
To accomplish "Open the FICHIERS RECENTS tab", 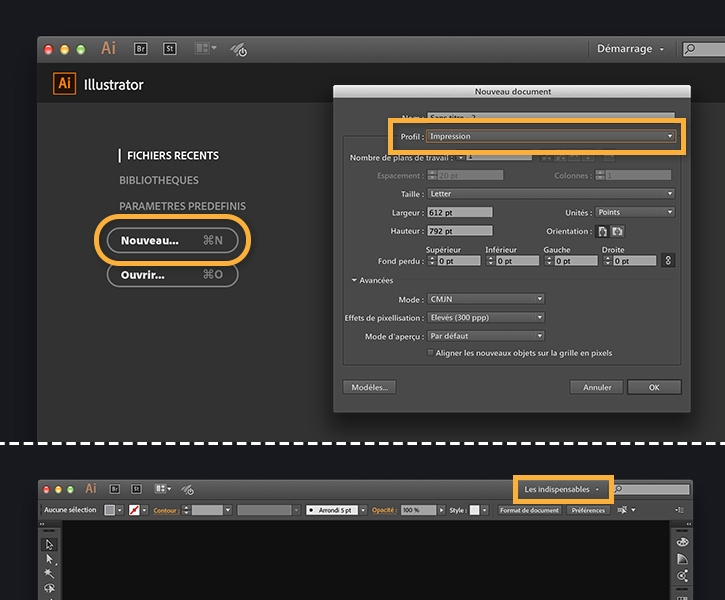I will 173,156.
